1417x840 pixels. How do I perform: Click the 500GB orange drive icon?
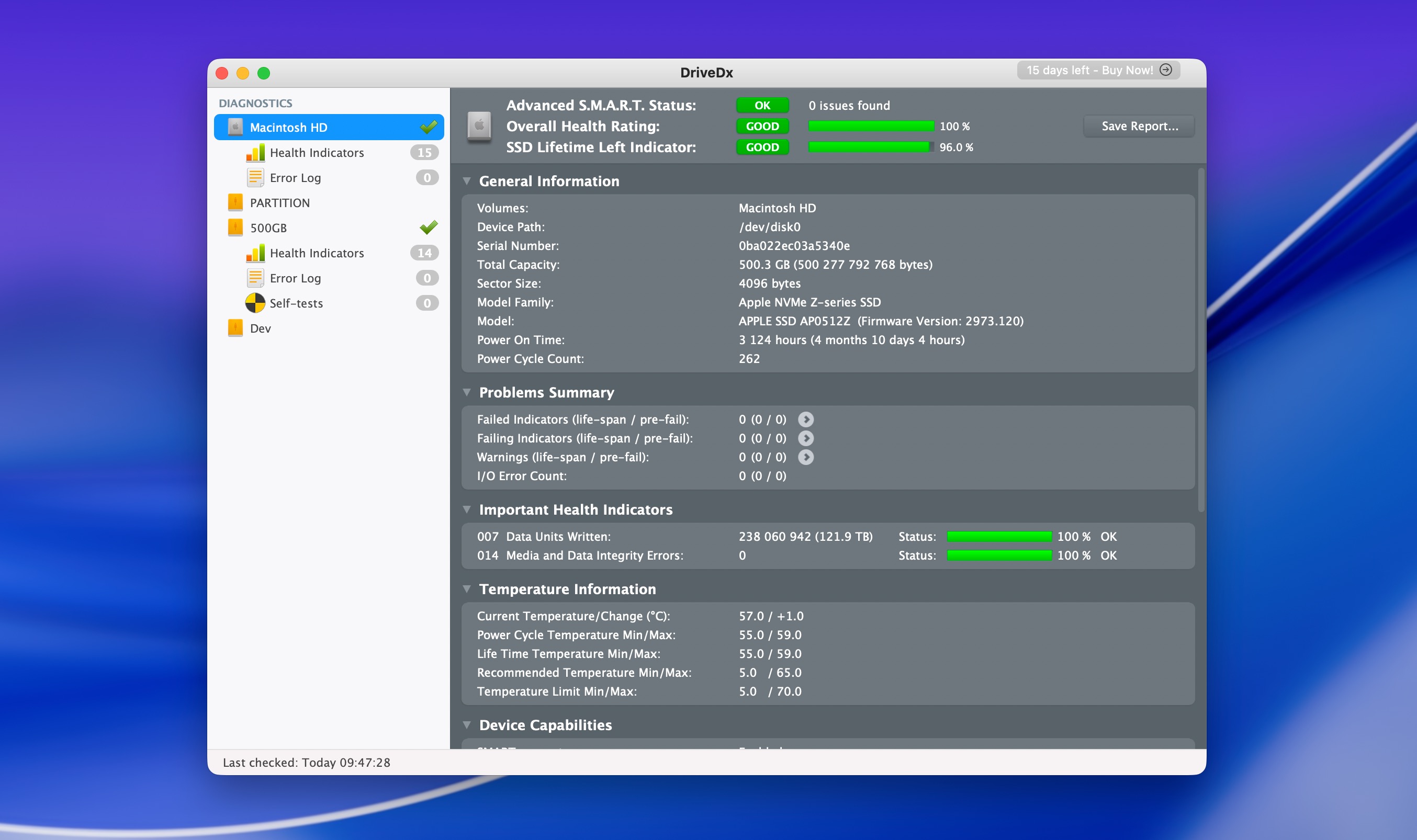[x=235, y=228]
